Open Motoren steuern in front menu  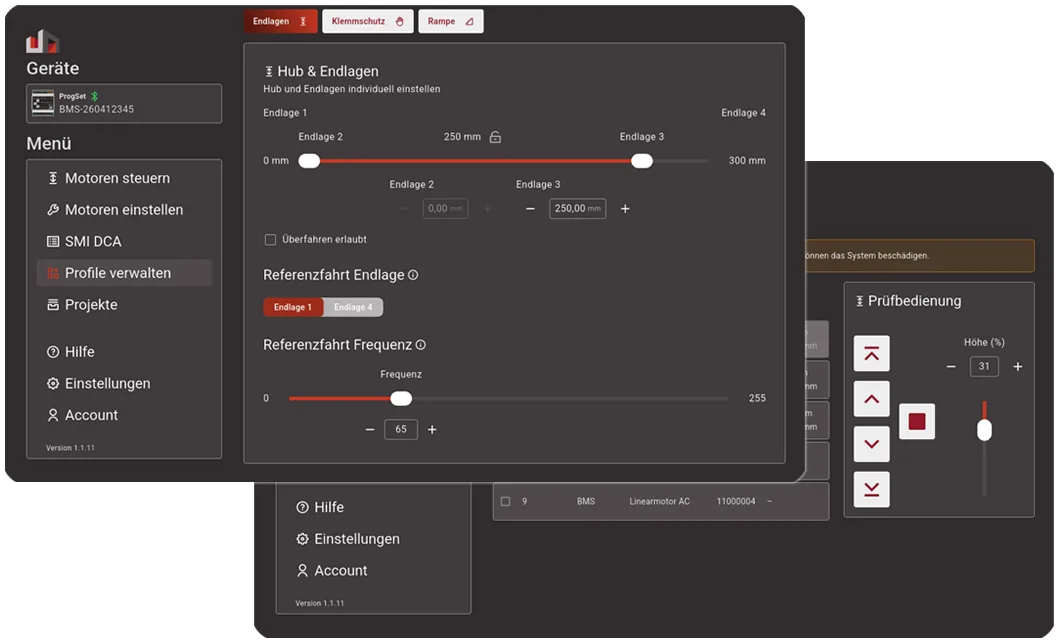click(124, 178)
